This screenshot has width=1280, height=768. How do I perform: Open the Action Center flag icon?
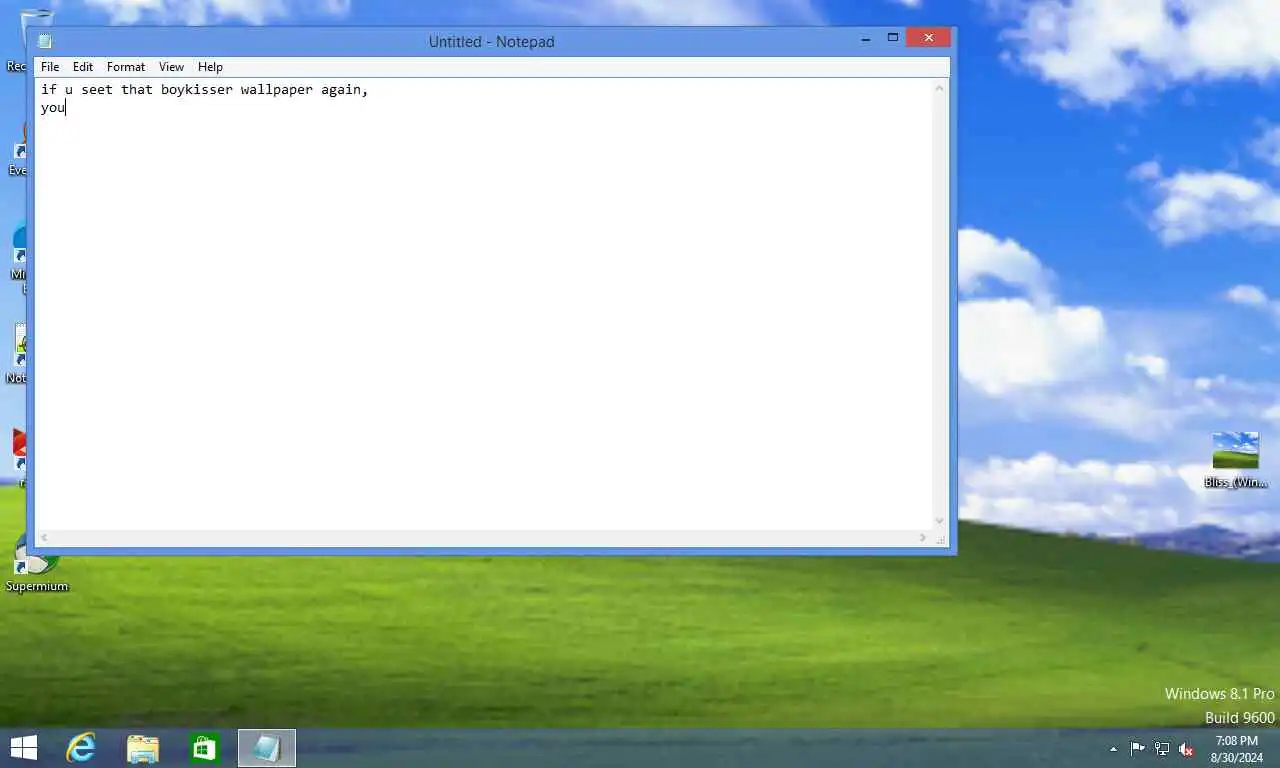[1137, 749]
